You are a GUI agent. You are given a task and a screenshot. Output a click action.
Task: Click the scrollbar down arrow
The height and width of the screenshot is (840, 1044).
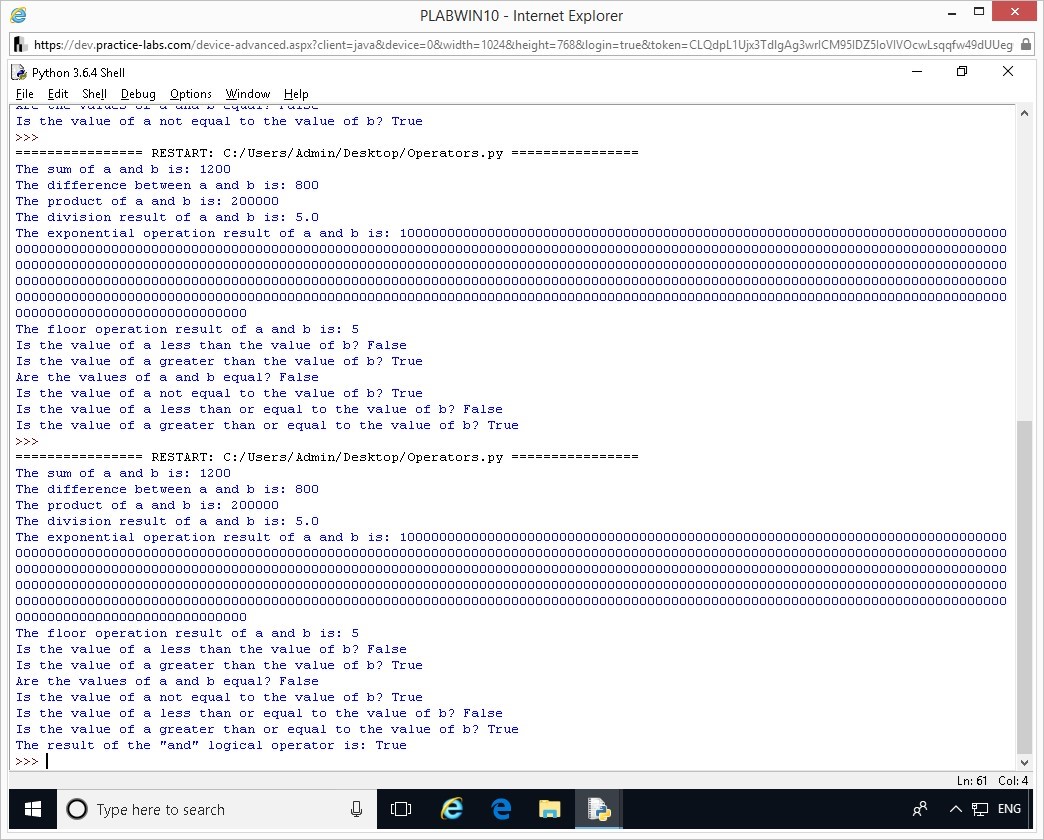[1023, 761]
